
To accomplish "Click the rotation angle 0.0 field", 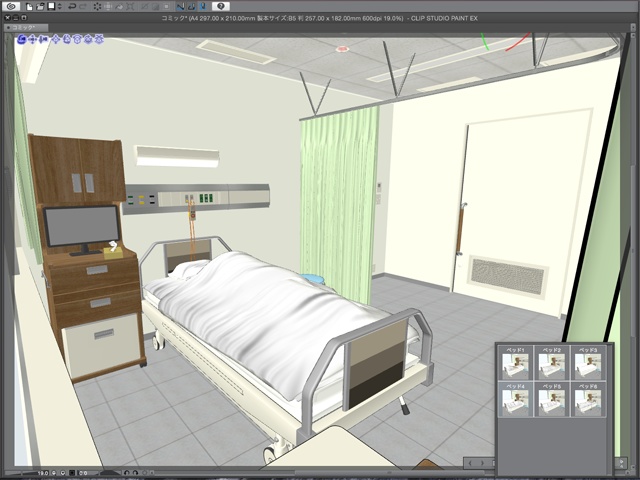I will click(83, 473).
